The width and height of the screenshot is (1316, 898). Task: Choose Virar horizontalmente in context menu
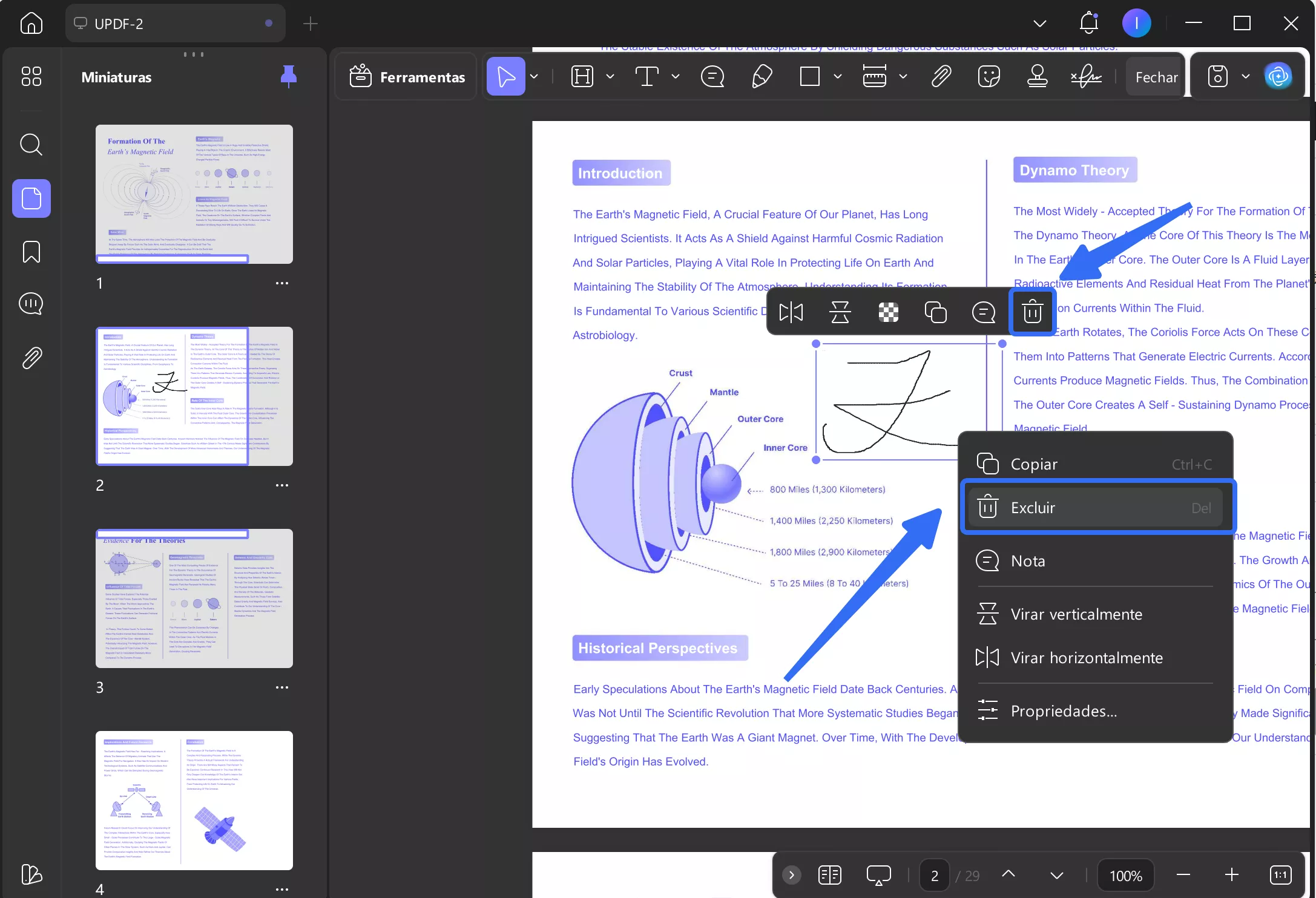pos(1096,658)
